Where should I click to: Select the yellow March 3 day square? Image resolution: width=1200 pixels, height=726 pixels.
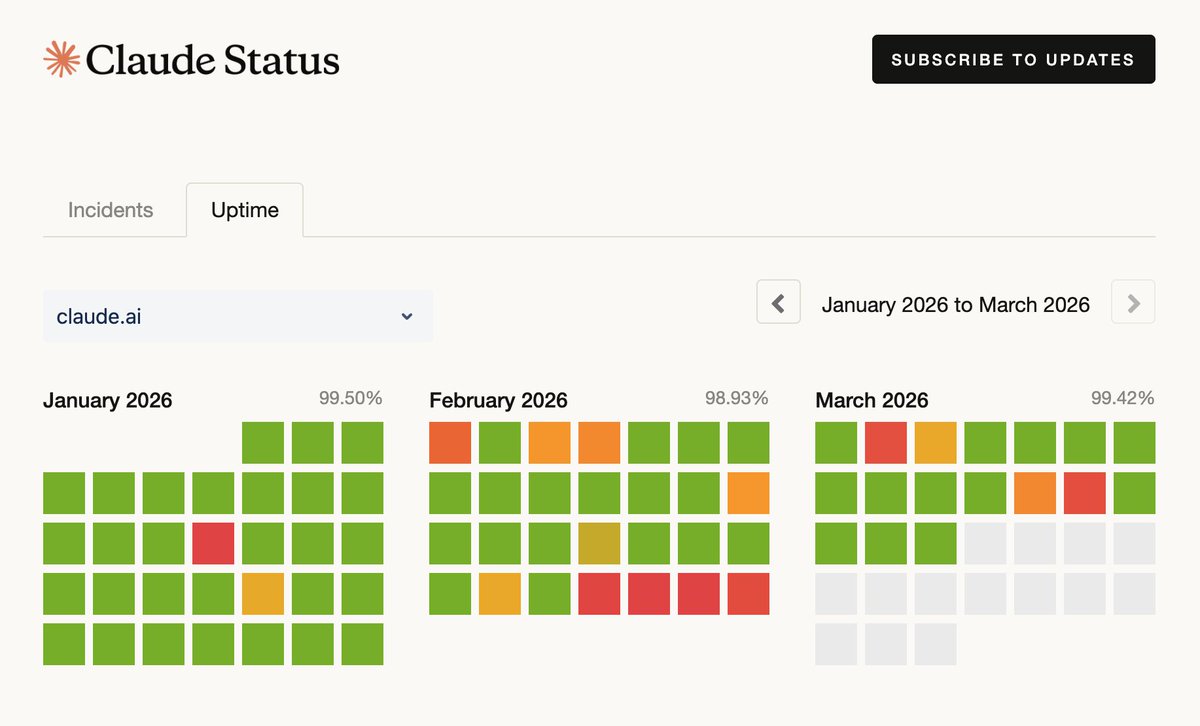tap(935, 443)
